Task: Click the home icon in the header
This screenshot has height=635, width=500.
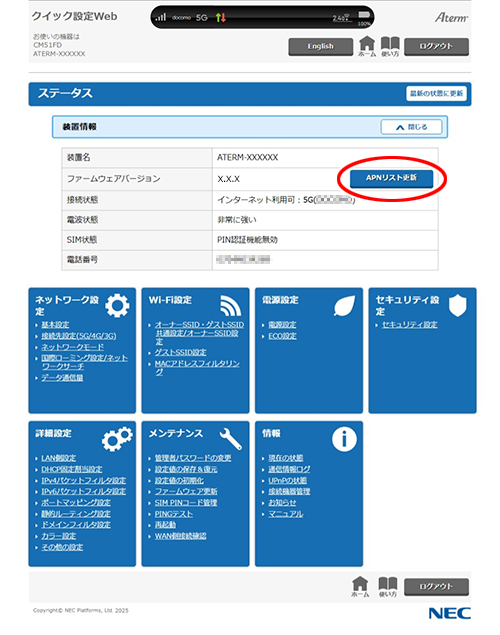Action: click(x=367, y=46)
